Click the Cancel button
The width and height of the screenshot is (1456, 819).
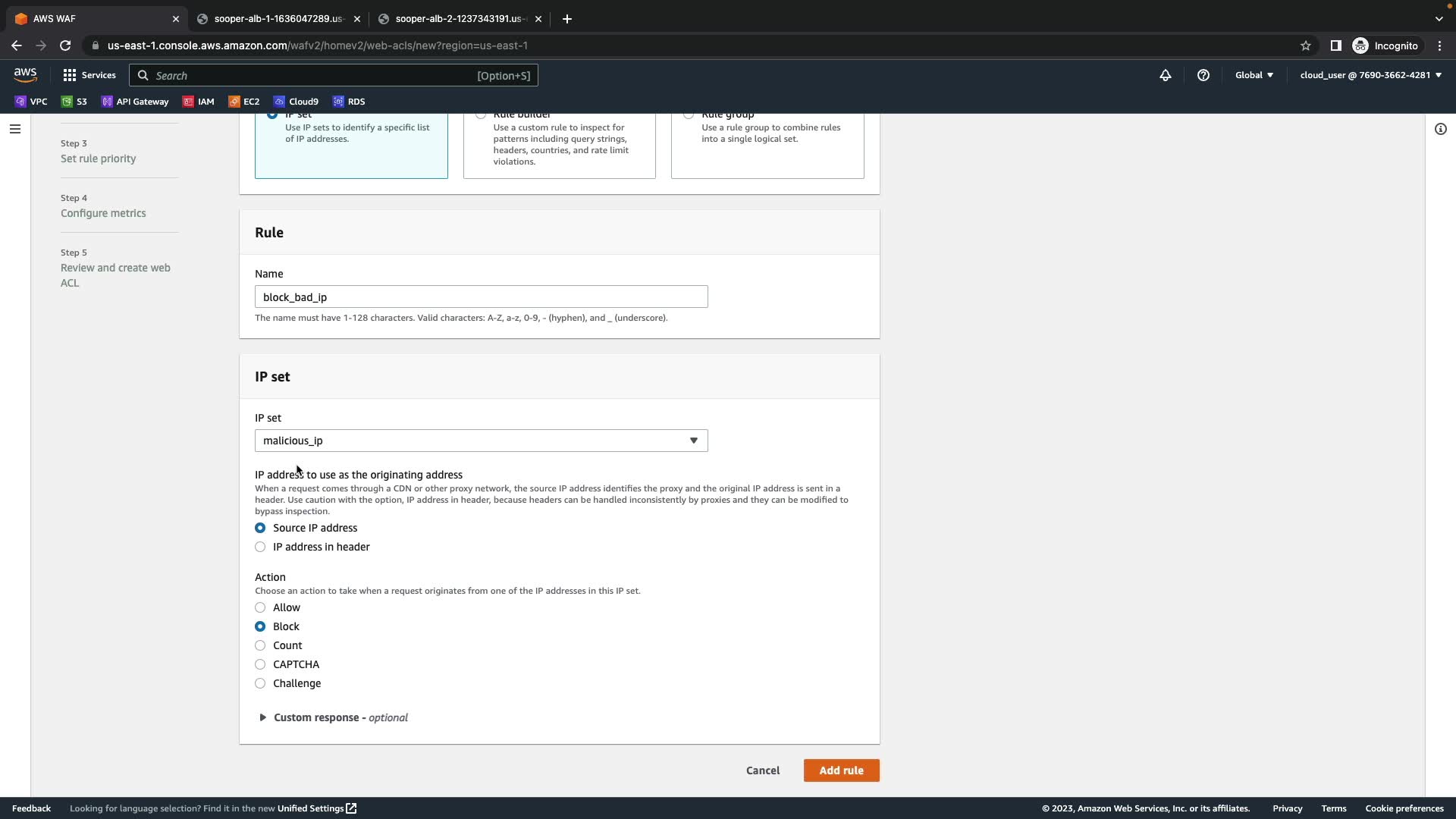762,770
